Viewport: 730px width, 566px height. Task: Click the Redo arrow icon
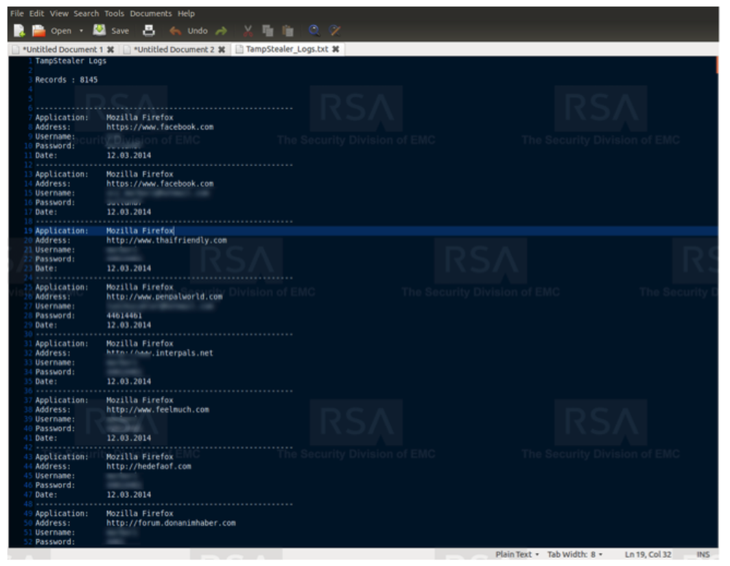point(221,31)
